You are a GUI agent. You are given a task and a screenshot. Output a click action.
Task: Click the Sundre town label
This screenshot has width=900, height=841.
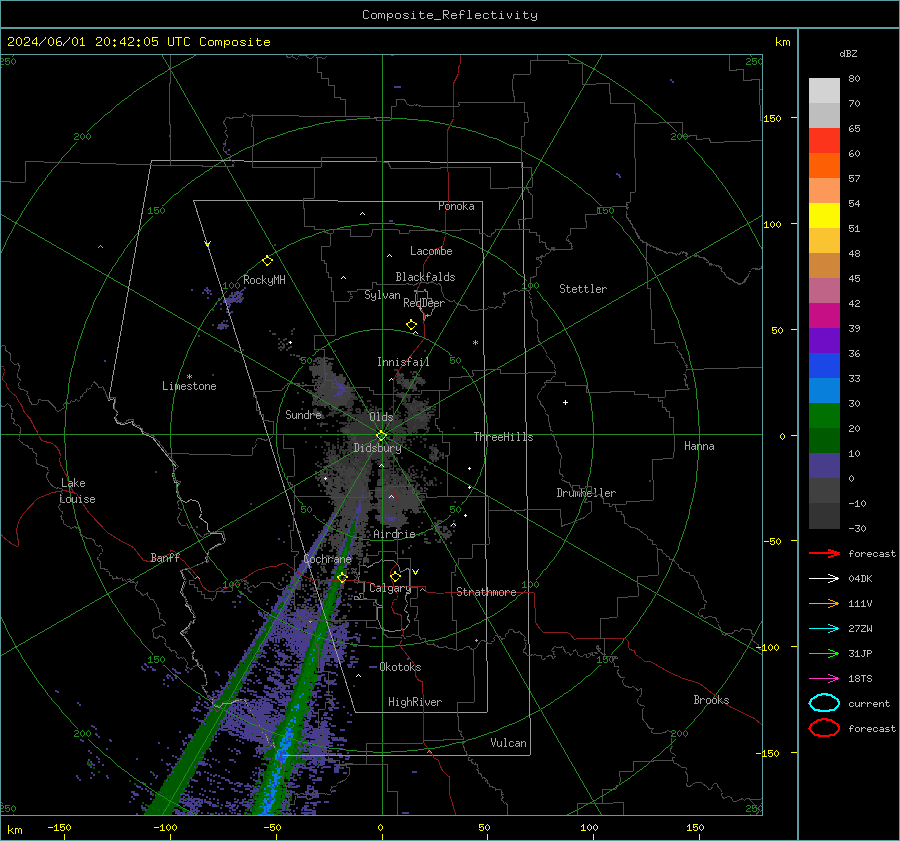(x=303, y=414)
